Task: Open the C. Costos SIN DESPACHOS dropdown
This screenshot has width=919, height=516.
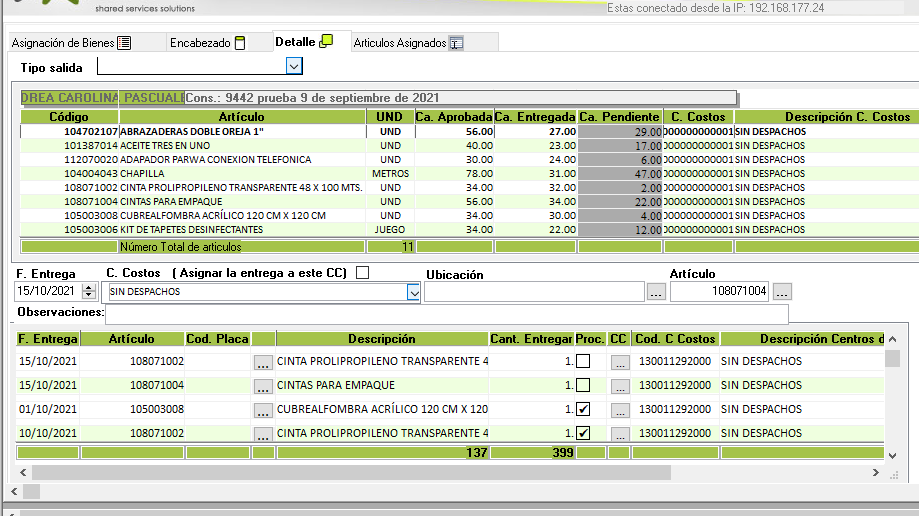Action: click(413, 292)
